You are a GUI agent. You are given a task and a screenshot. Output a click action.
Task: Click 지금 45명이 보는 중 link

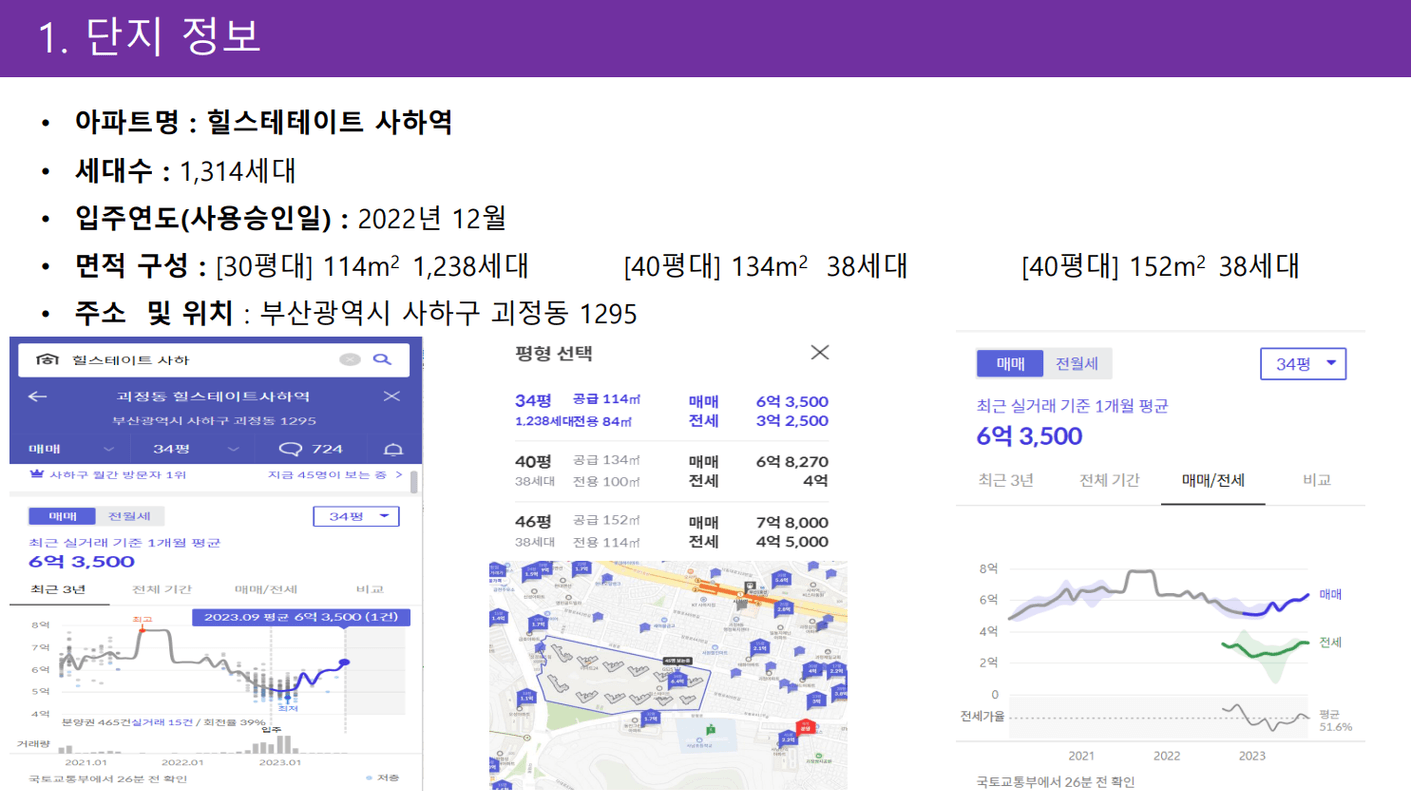click(x=335, y=475)
